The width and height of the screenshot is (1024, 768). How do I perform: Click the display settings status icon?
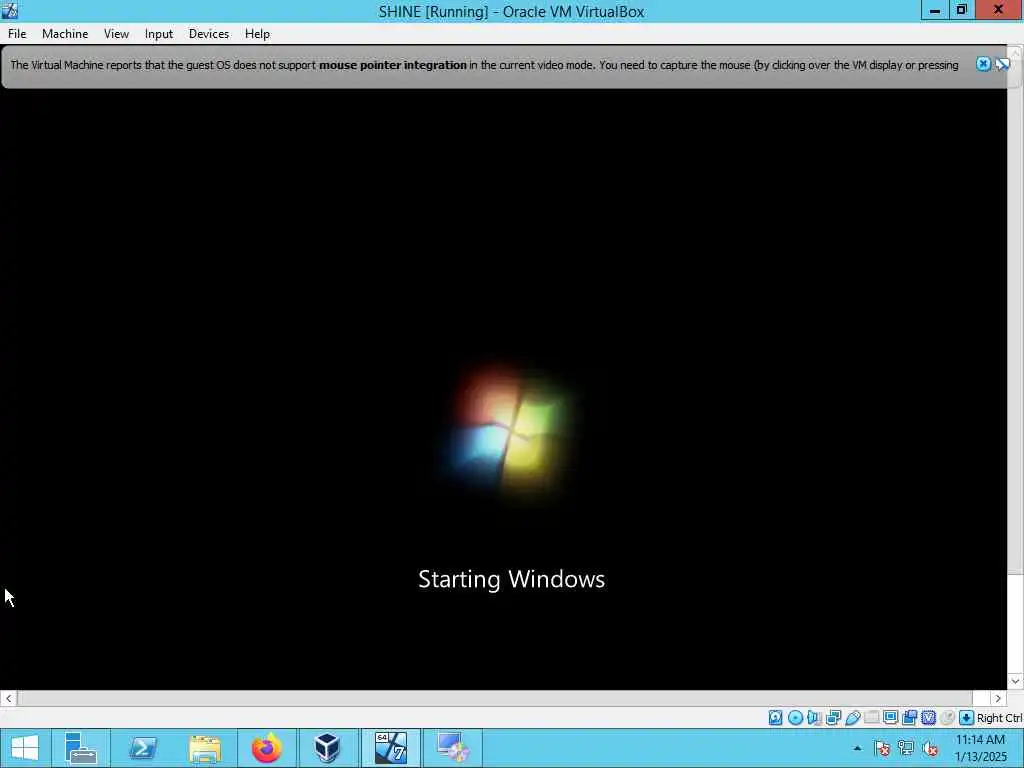[x=890, y=718]
